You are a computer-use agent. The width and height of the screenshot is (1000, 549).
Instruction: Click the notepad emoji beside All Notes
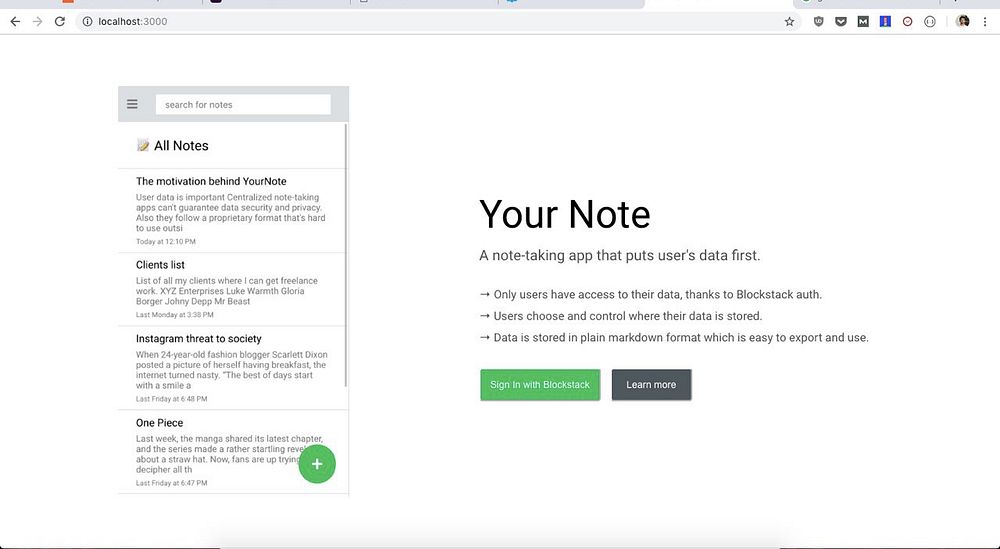pyautogui.click(x=143, y=145)
